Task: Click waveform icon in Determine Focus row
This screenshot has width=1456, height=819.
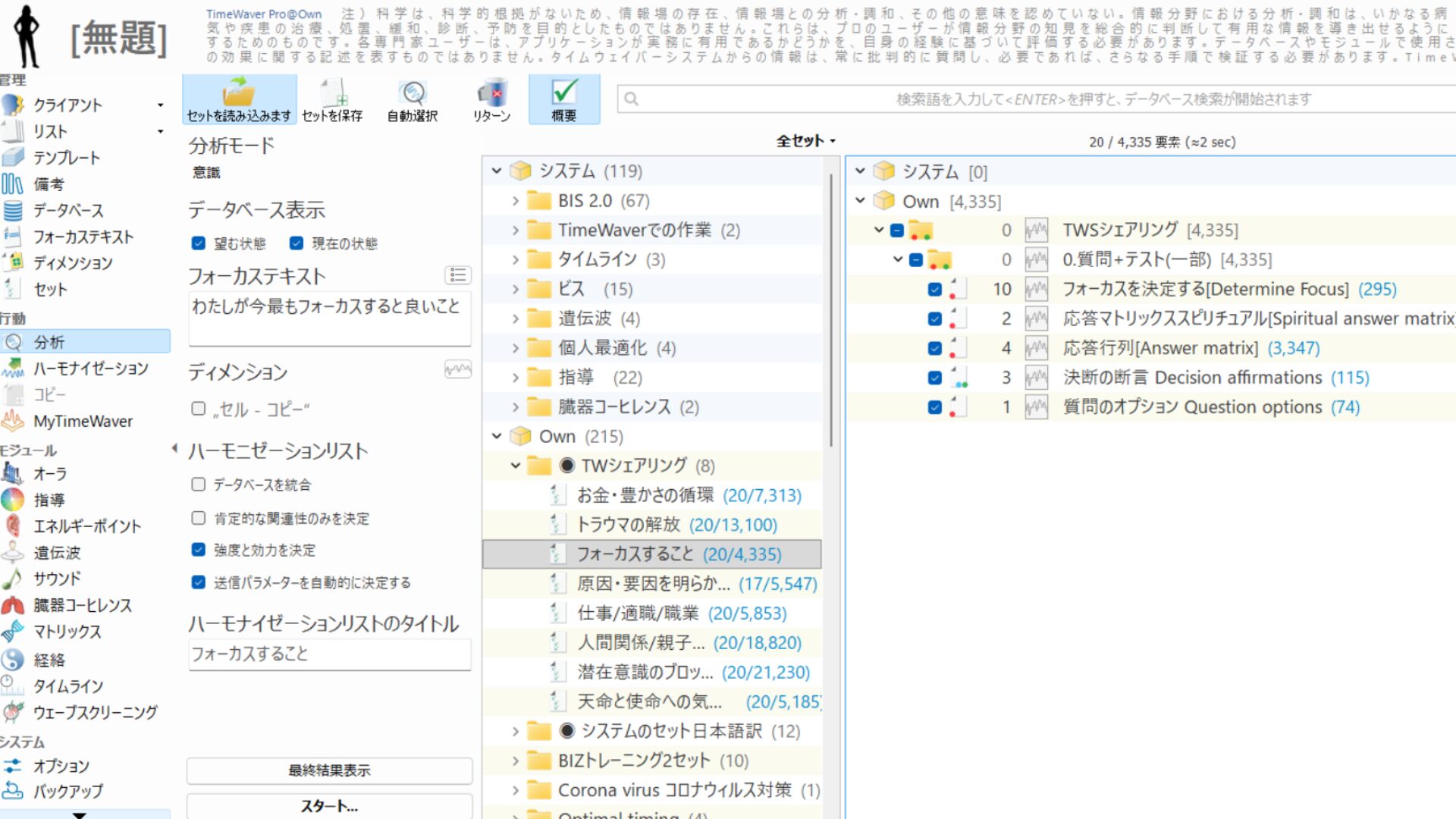Action: 1036,289
